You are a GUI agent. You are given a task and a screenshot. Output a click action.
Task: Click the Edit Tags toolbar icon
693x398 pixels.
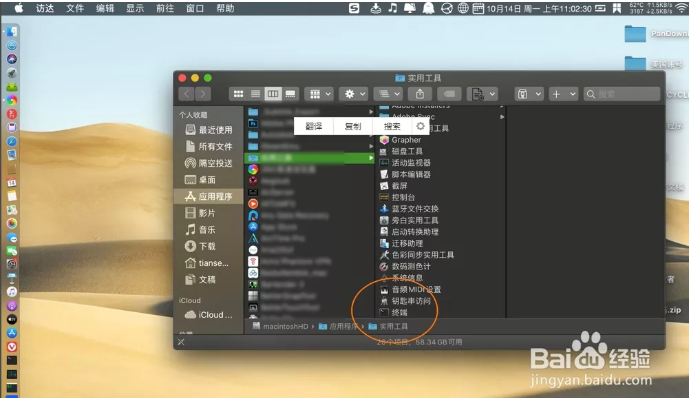pos(449,94)
